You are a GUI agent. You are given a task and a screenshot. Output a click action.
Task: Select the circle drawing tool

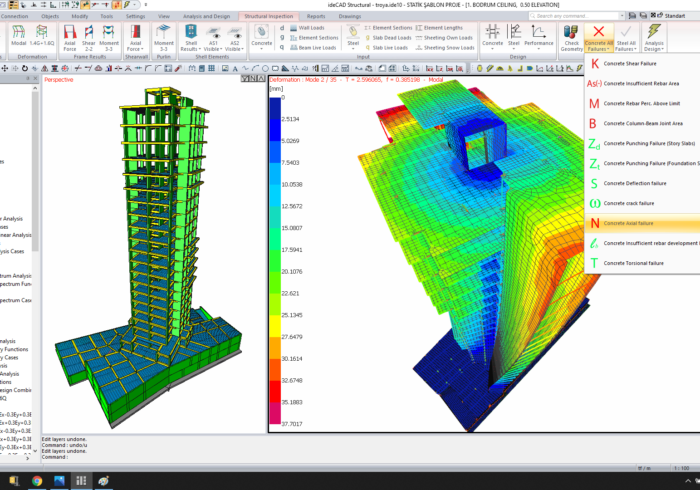click(265, 68)
